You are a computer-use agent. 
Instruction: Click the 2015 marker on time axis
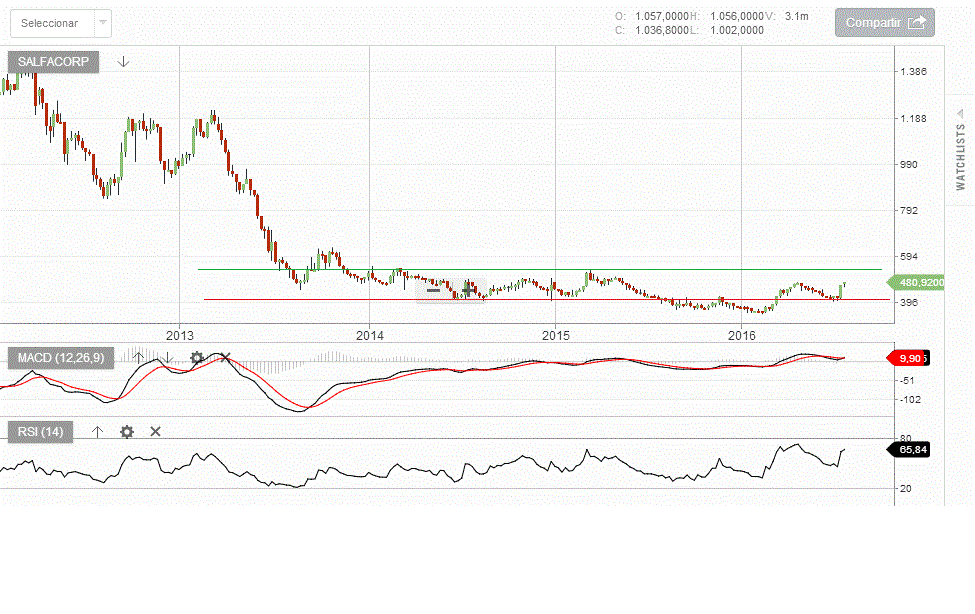coord(556,334)
